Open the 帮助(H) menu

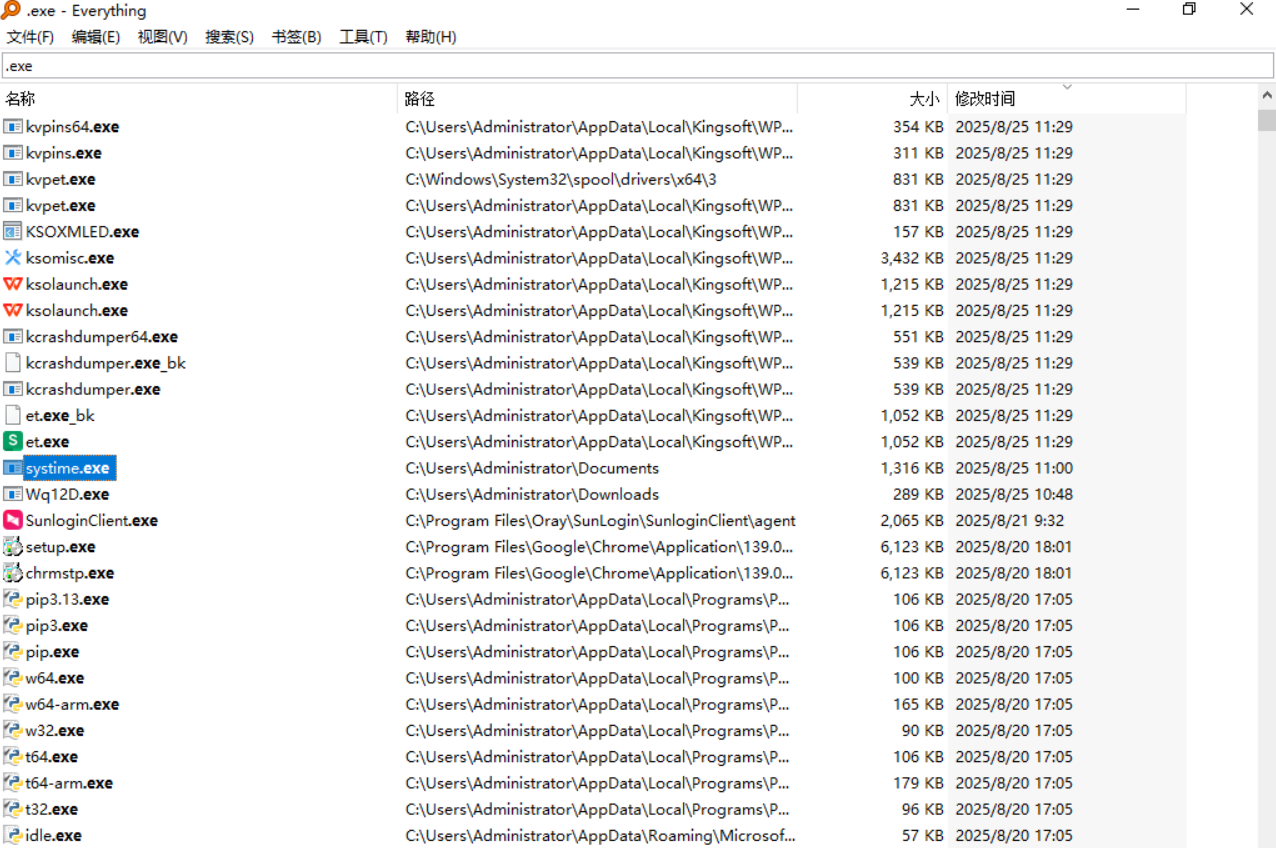[x=431, y=37]
